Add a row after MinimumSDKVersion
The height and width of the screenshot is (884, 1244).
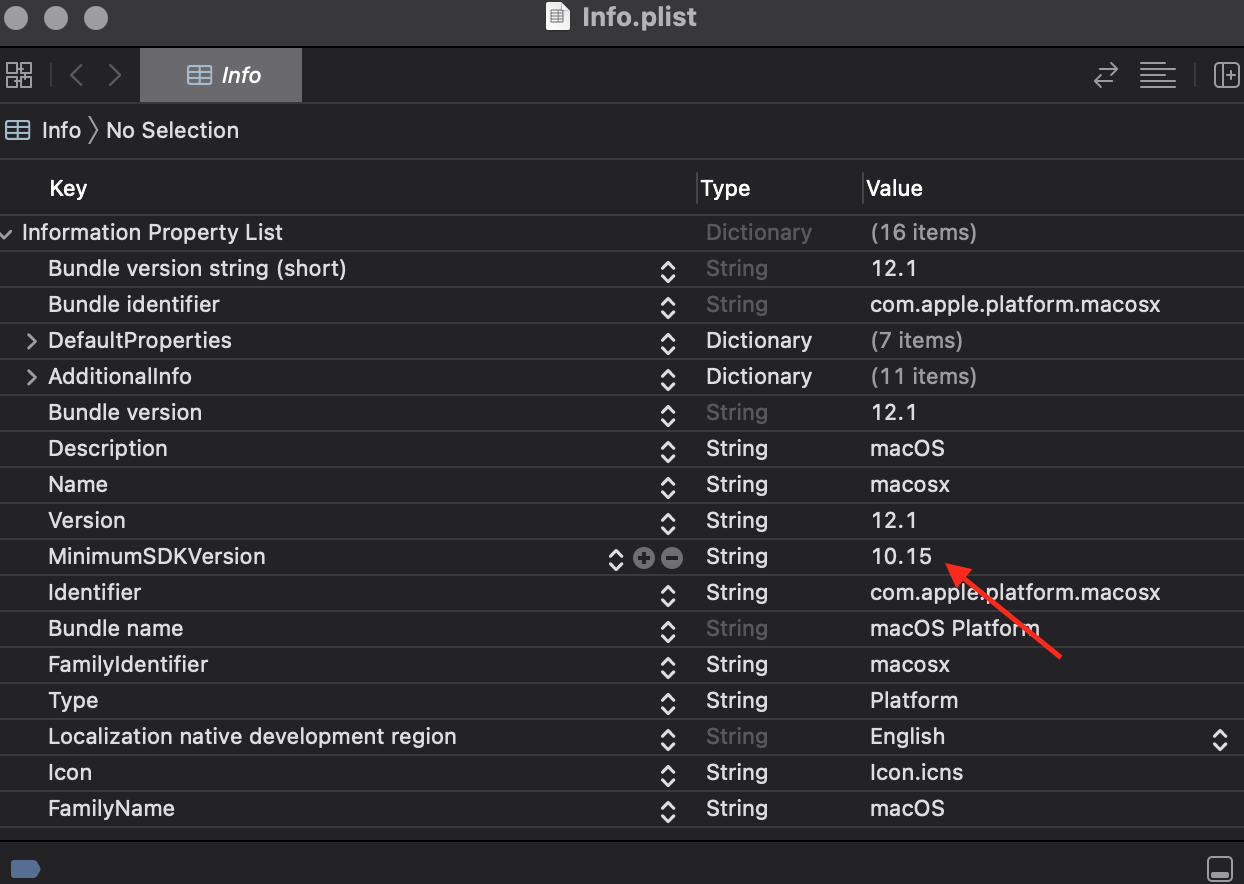pyautogui.click(x=644, y=558)
